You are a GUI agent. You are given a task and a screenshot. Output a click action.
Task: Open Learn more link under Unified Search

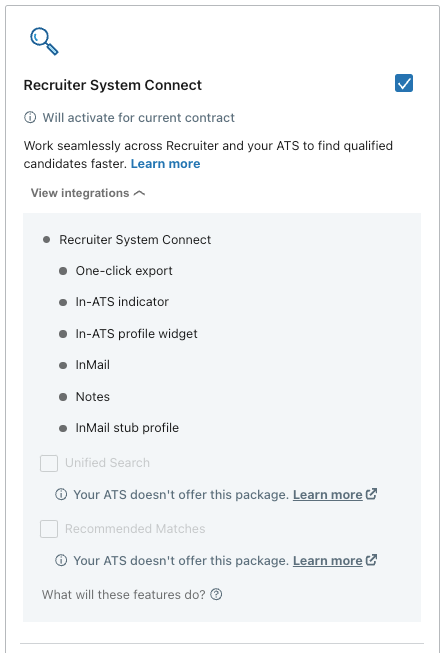328,495
